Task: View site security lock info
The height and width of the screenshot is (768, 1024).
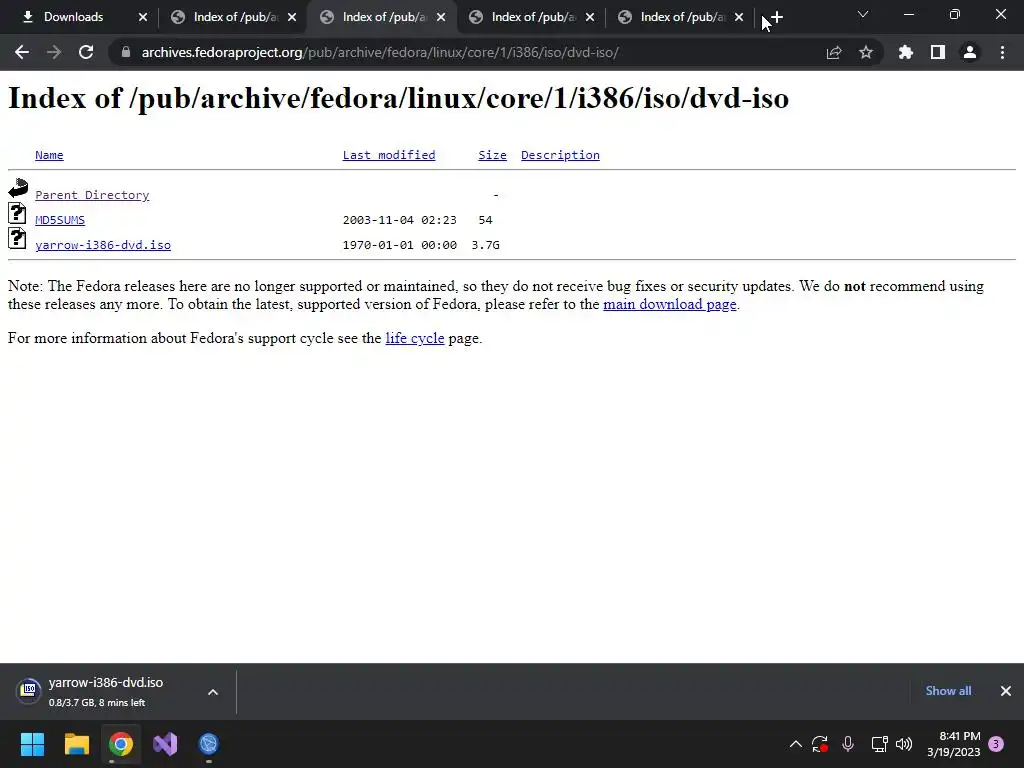Action: [126, 52]
